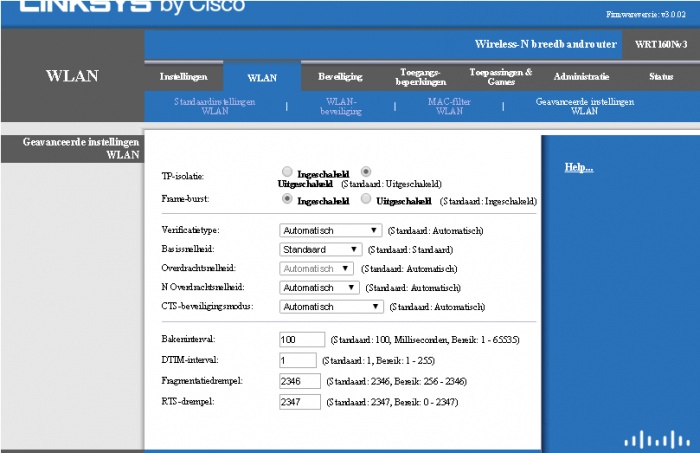Click the Firmwareversie v3.0.02 text
Viewport: 700px width, 453px height.
(646, 14)
